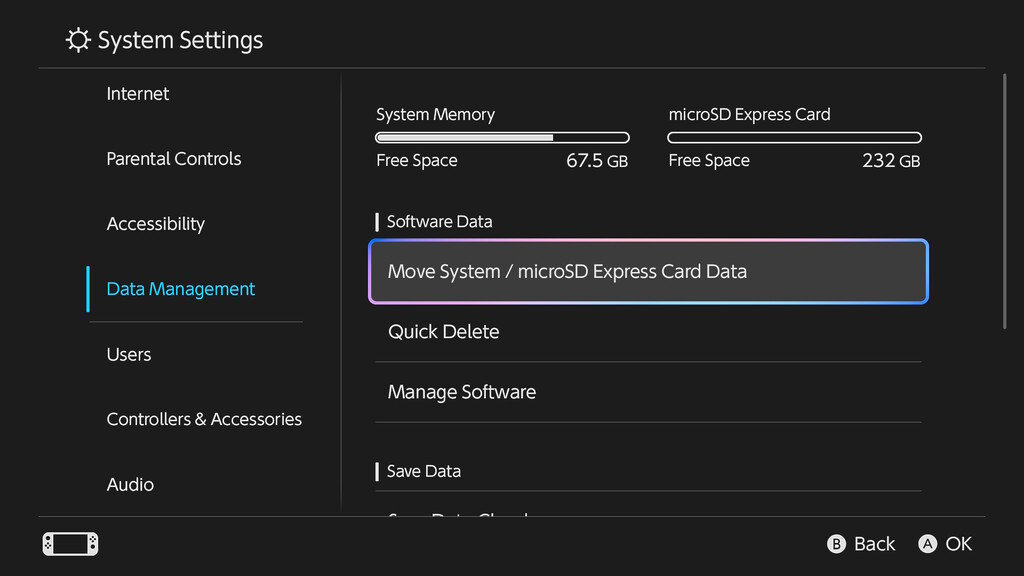
Task: Select the Data Management sidebar item
Action: [181, 289]
